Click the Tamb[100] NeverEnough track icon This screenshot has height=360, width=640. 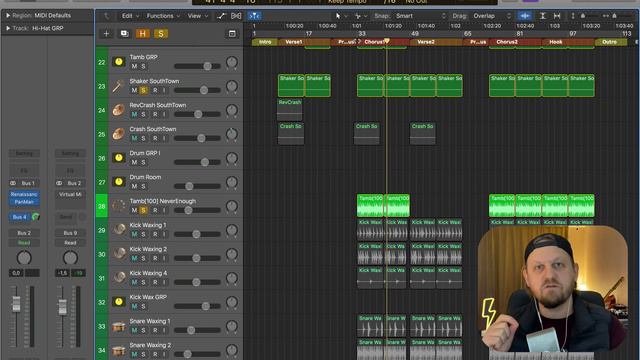click(119, 206)
